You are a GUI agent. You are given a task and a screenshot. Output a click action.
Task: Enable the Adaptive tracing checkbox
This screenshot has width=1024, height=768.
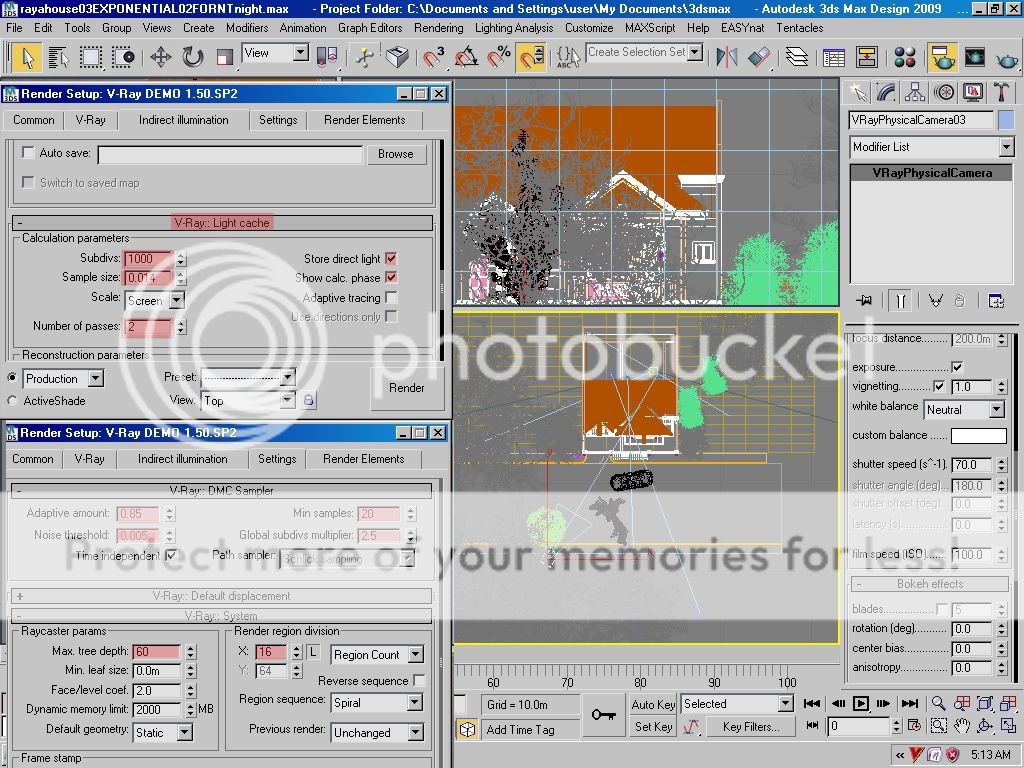391,297
